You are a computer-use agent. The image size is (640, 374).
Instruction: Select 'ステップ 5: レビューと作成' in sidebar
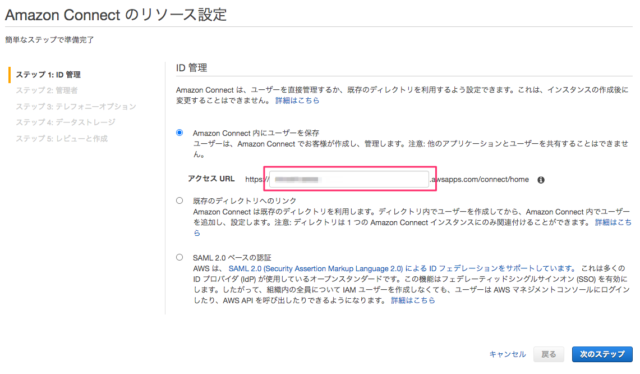62,139
